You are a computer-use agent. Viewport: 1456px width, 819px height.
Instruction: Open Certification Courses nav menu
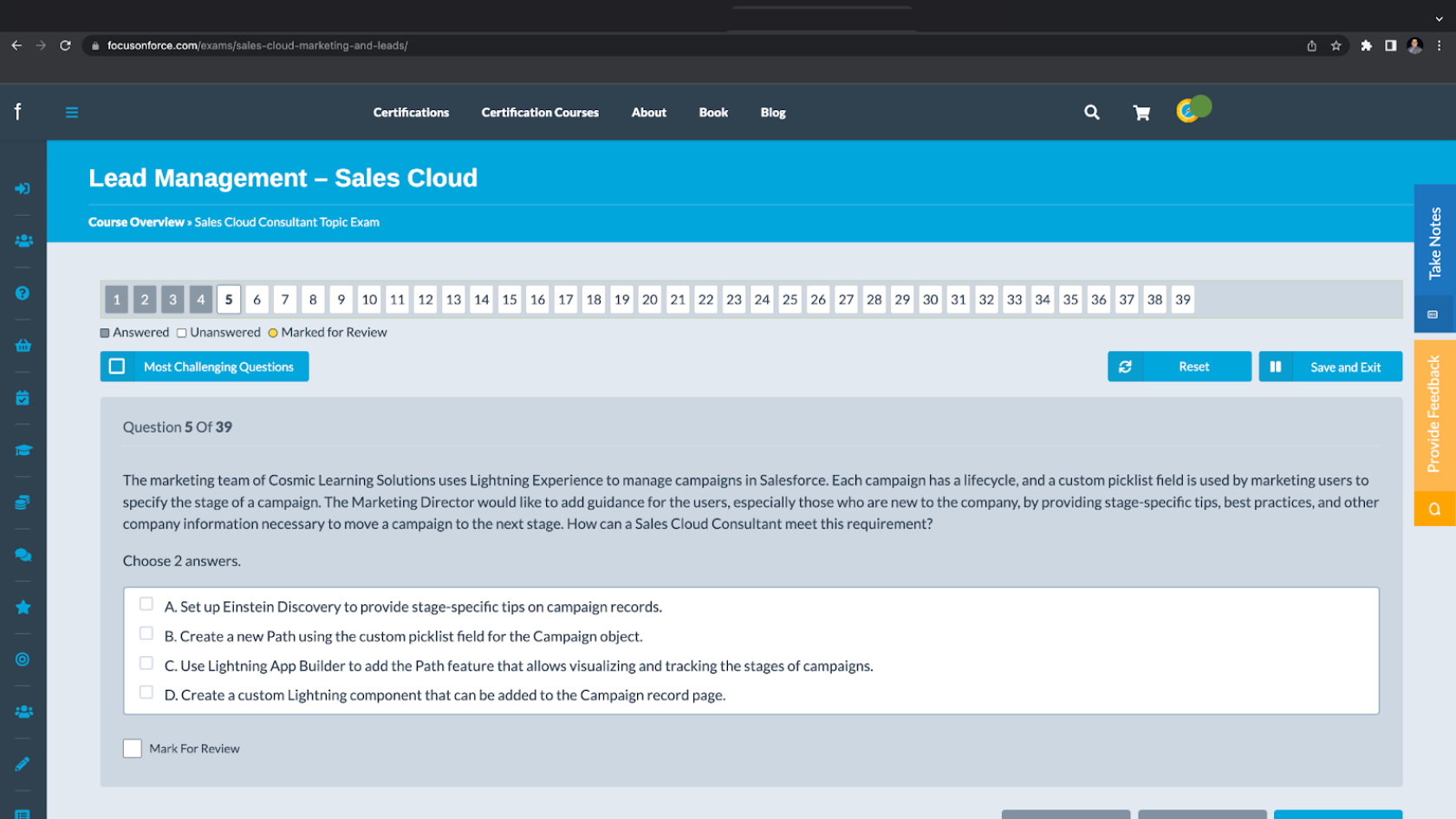pyautogui.click(x=540, y=113)
